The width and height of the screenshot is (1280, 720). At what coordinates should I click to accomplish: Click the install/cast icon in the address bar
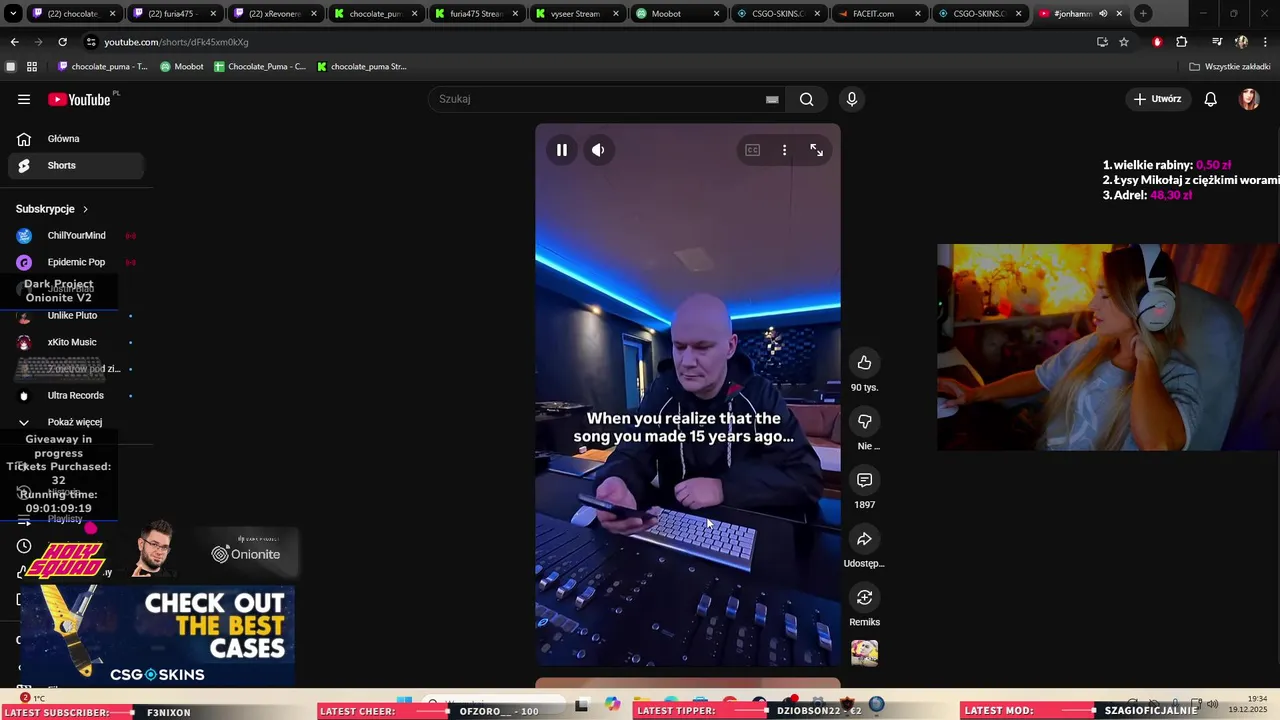click(x=1102, y=42)
